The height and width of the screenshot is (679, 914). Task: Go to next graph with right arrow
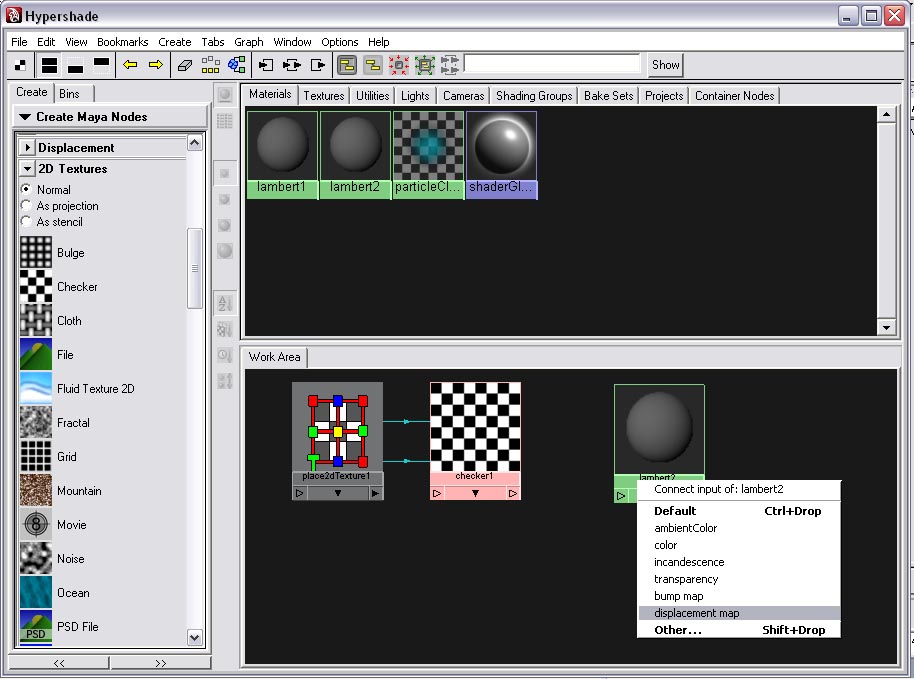tap(156, 65)
